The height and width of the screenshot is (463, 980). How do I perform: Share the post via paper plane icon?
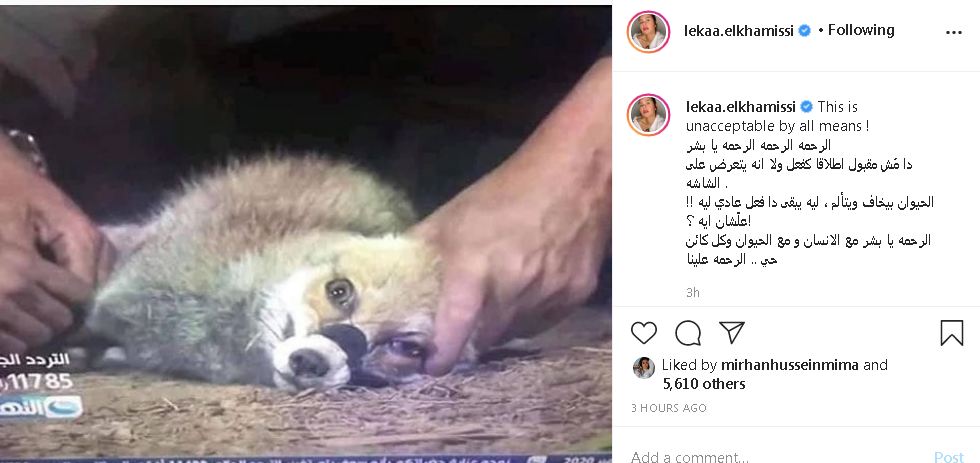click(x=731, y=332)
